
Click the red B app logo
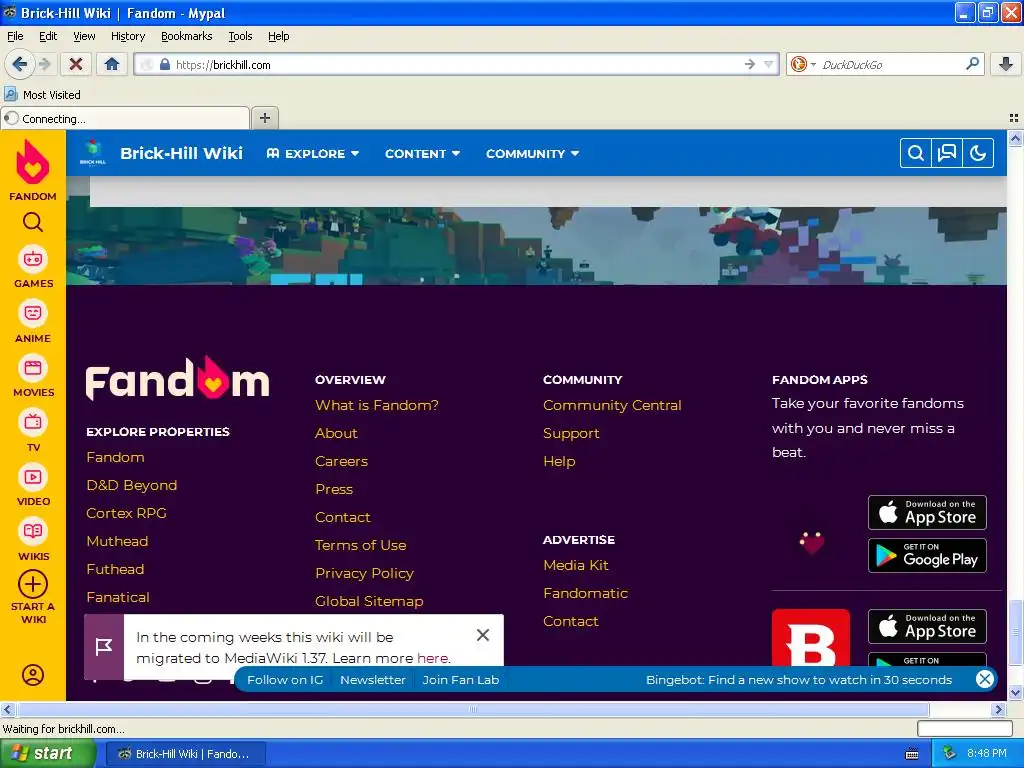pyautogui.click(x=810, y=638)
